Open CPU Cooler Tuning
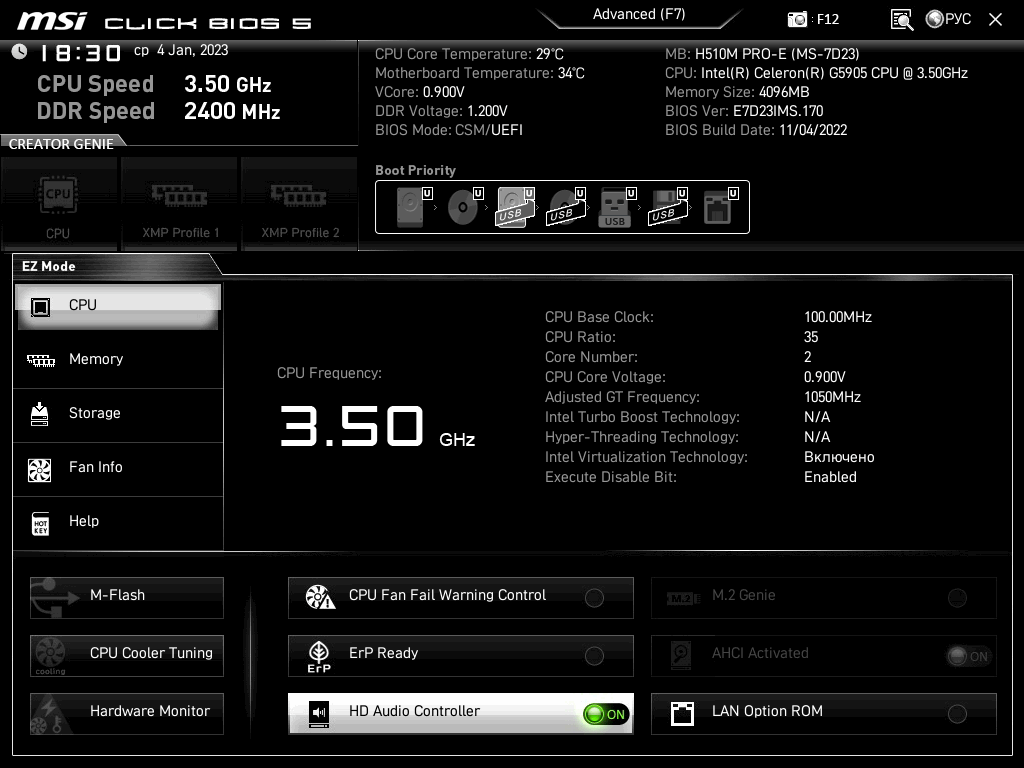The width and height of the screenshot is (1024, 768). point(127,656)
